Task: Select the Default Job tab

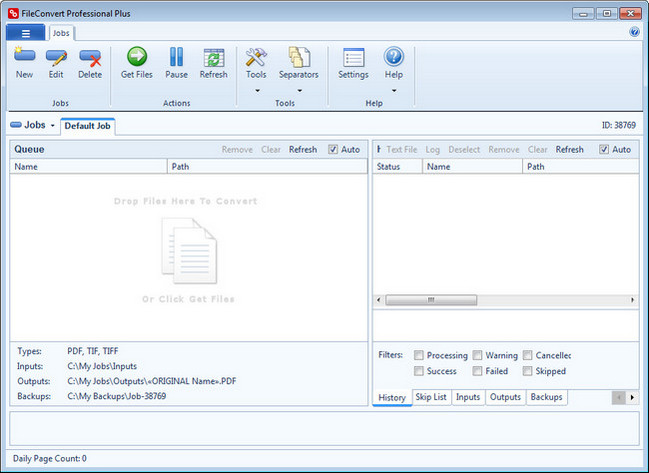Action: [88, 126]
